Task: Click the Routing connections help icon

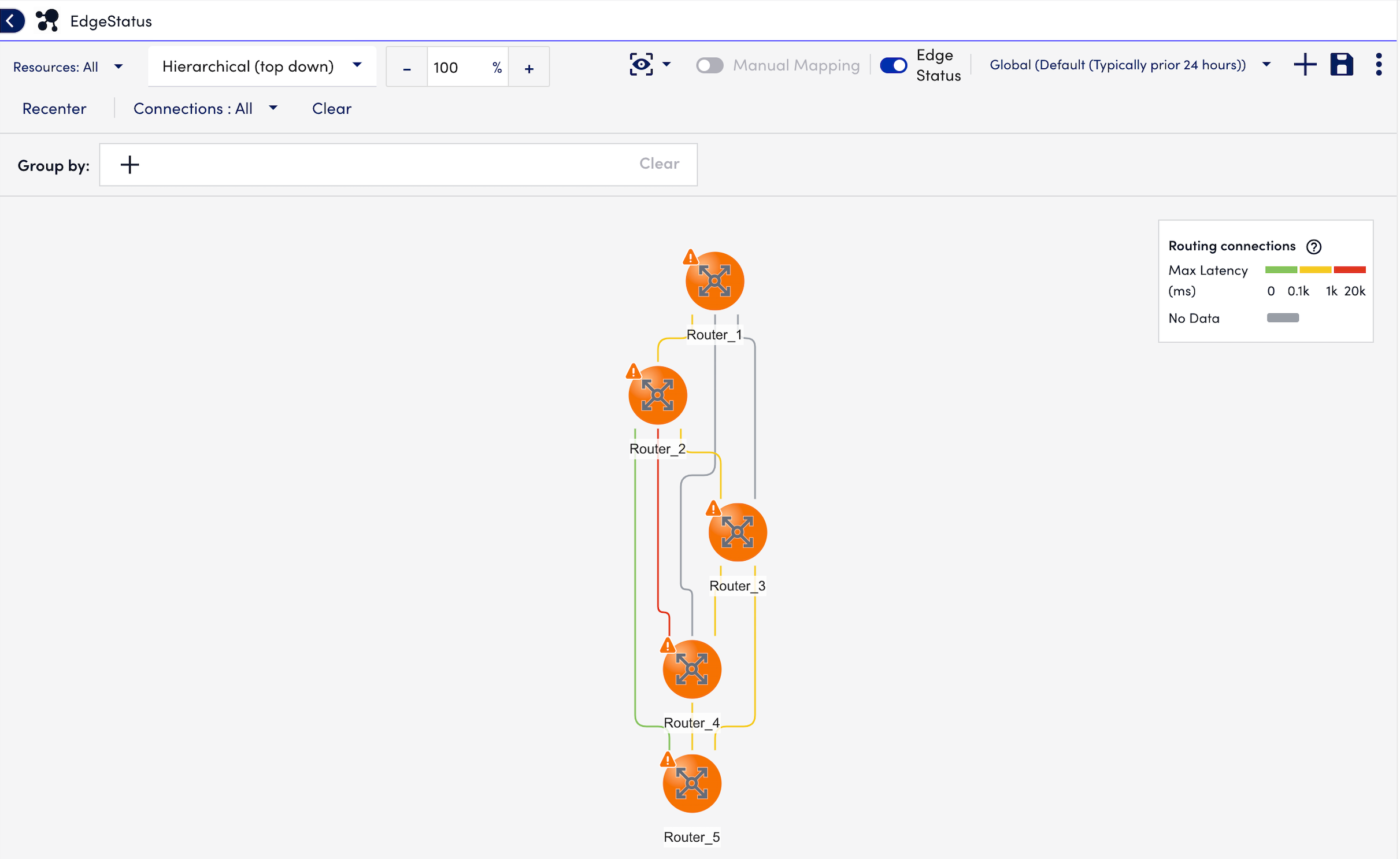Action: [1314, 247]
